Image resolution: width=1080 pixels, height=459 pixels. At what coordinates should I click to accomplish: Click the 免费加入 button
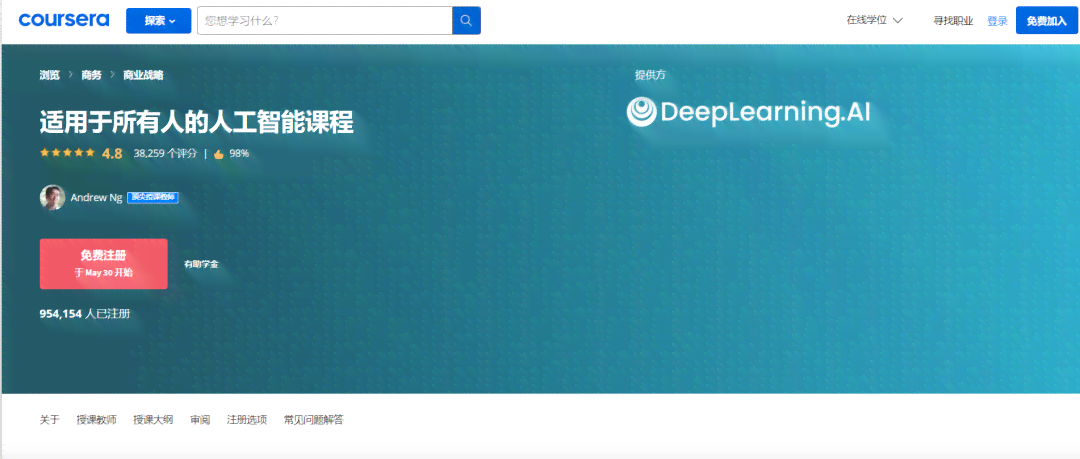1046,21
